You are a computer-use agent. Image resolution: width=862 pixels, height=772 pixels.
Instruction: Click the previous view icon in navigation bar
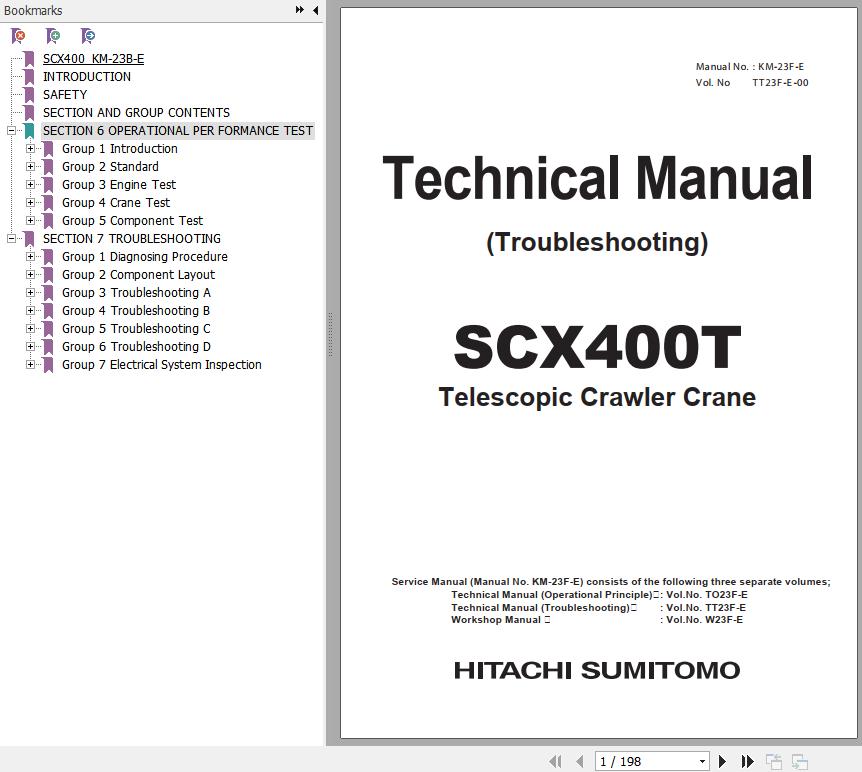pos(774,762)
